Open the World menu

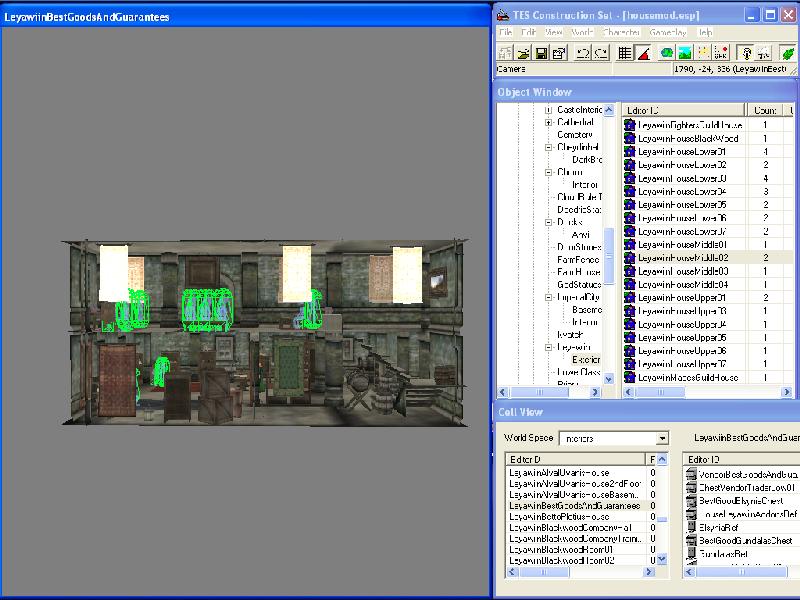pyautogui.click(x=582, y=32)
